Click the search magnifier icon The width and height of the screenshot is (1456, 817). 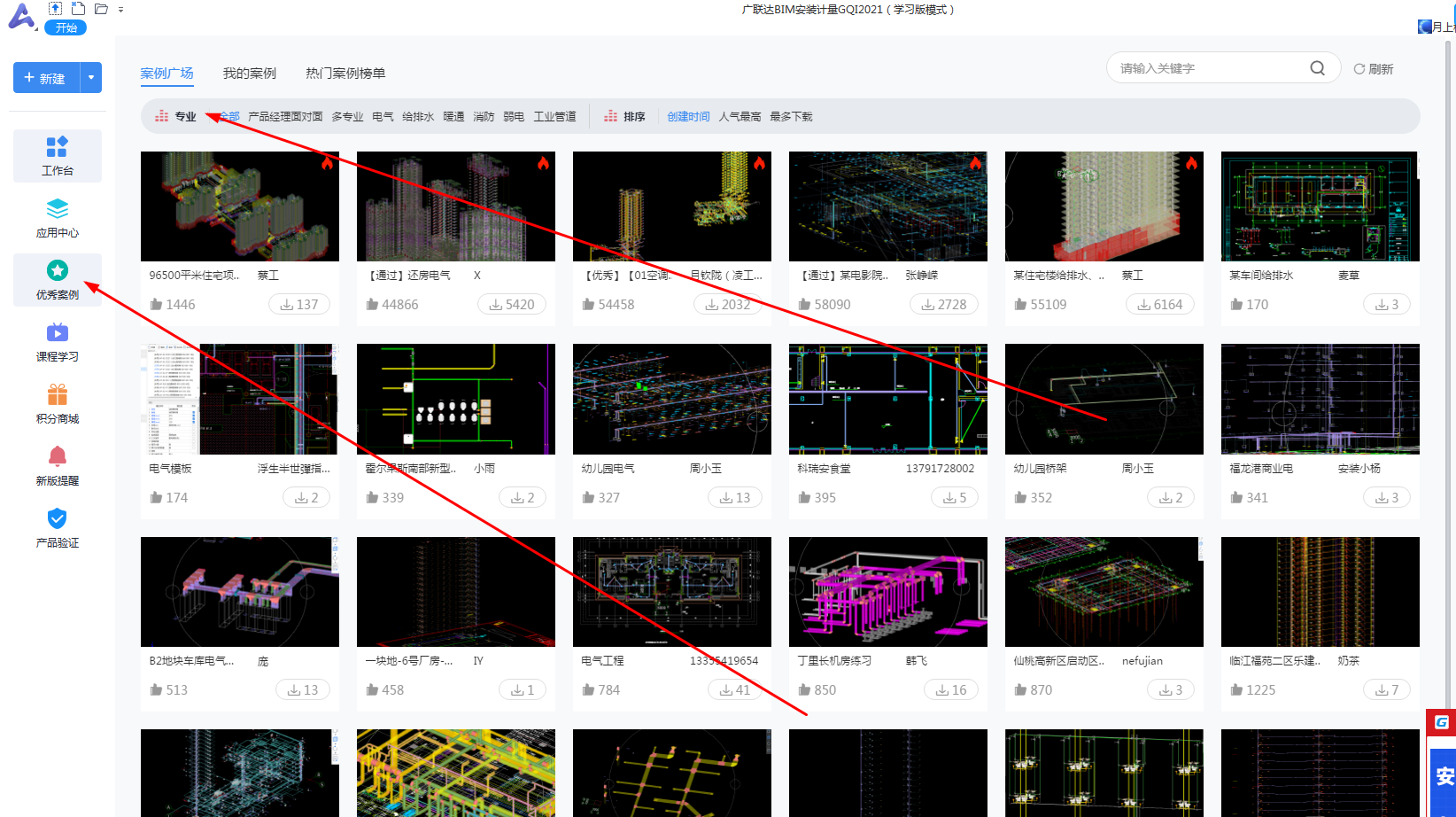click(1318, 68)
